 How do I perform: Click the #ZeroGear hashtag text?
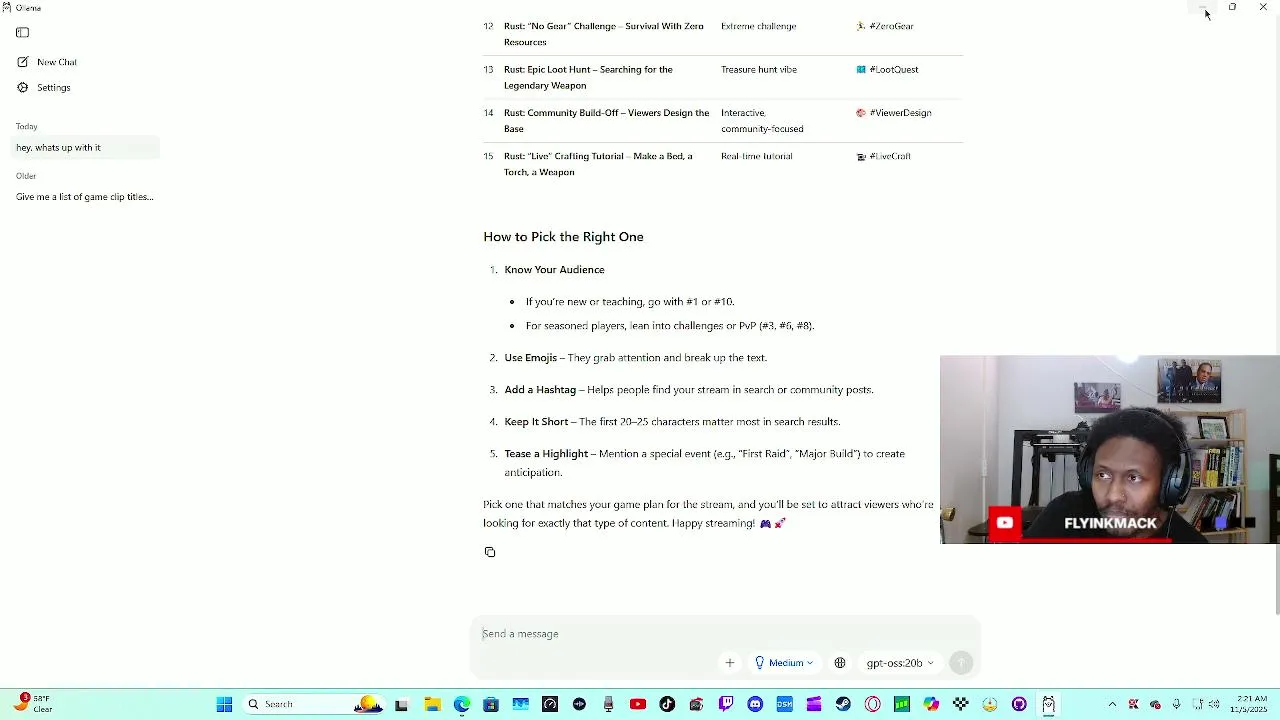click(891, 26)
